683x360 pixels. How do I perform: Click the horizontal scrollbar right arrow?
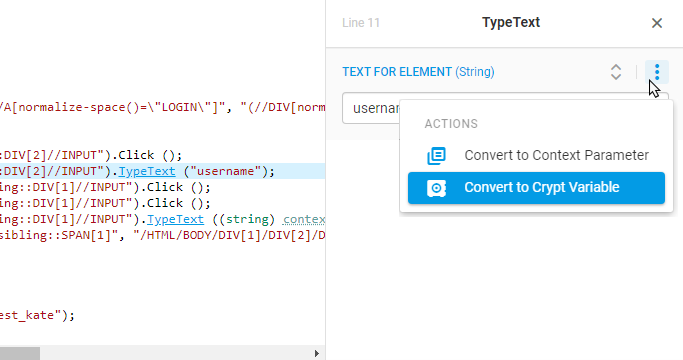317,353
